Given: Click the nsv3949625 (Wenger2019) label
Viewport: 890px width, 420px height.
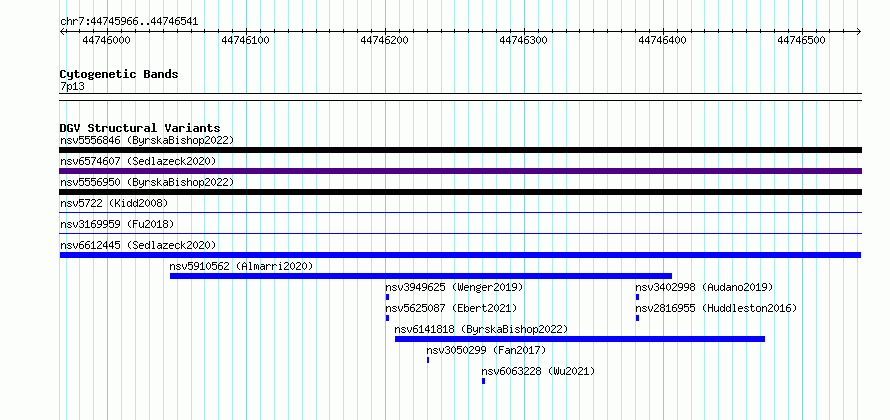Looking at the screenshot, I should click(454, 287).
